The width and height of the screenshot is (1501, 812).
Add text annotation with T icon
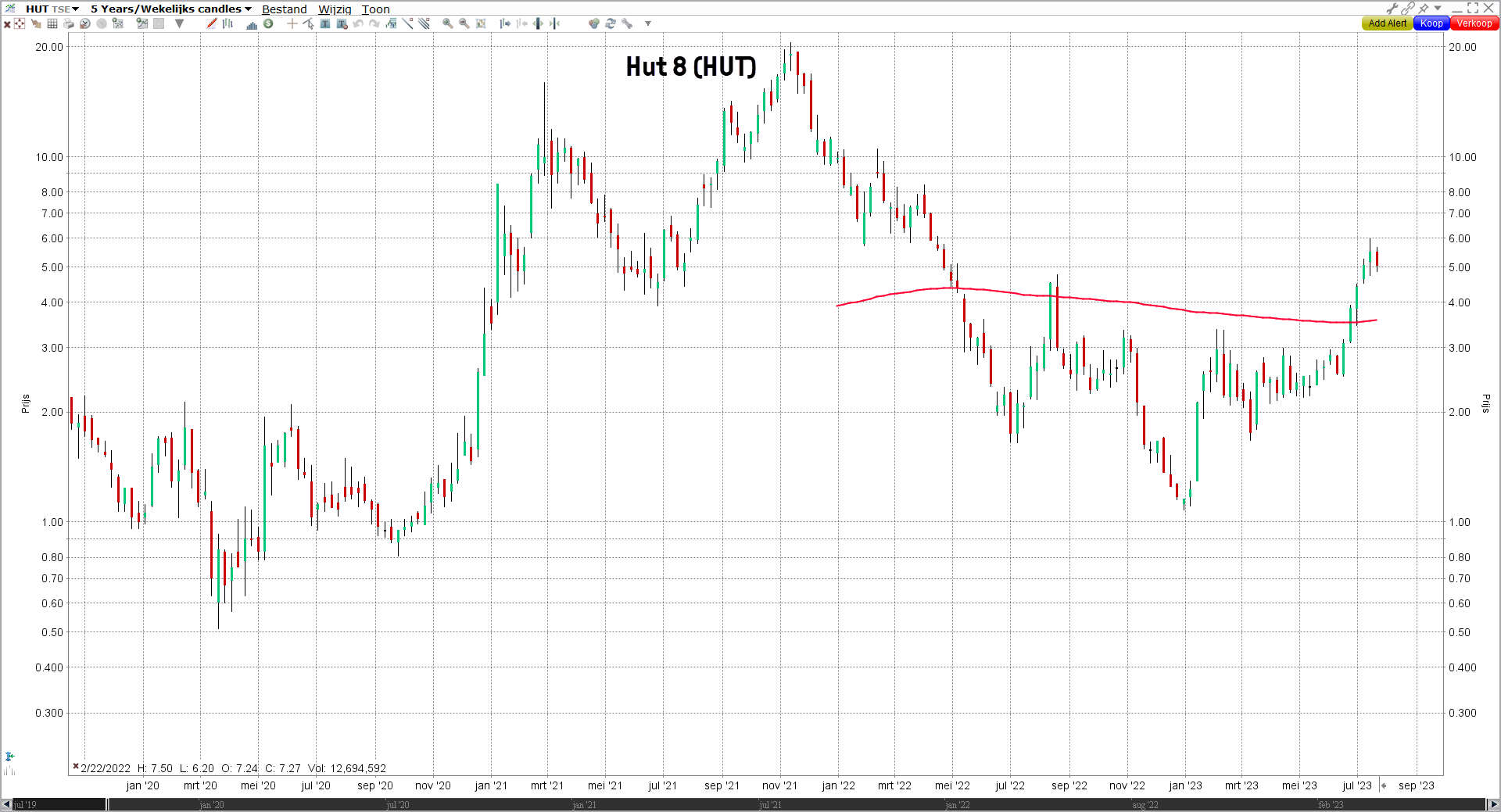325,23
